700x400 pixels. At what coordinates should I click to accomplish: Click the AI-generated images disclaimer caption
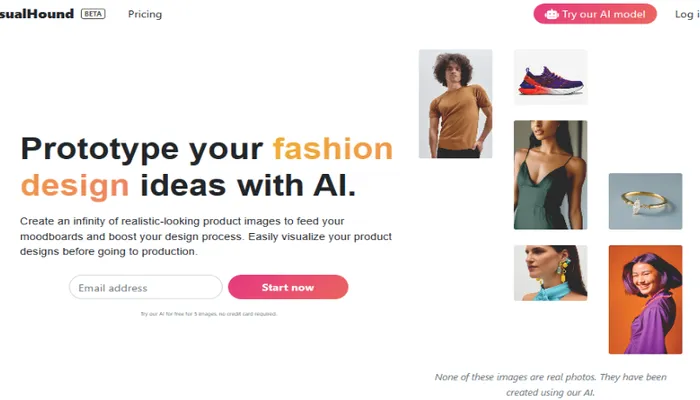(x=550, y=385)
